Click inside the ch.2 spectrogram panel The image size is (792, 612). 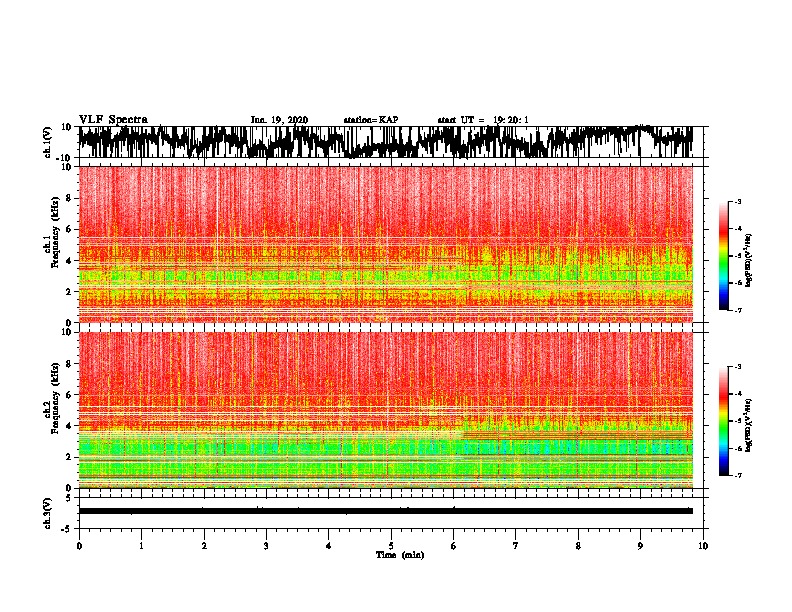pyautogui.click(x=386, y=410)
